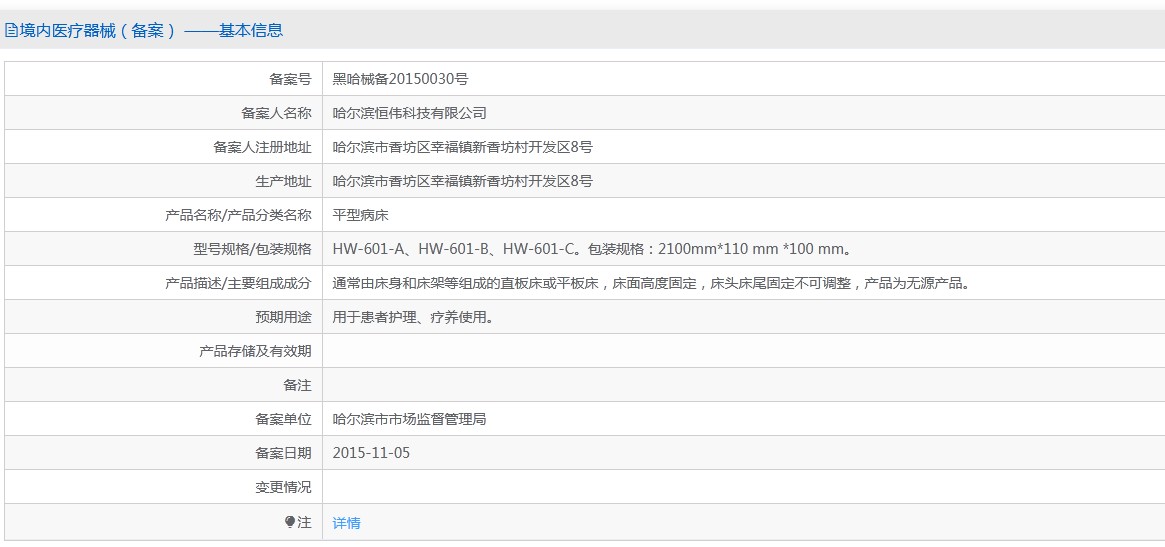The width and height of the screenshot is (1165, 547).
Task: Click the label 产品名称/产品分类名称
Action: 238,216
